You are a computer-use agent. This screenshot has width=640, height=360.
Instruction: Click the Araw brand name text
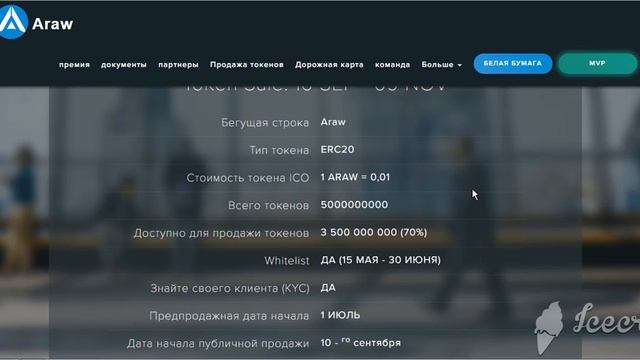[x=53, y=24]
